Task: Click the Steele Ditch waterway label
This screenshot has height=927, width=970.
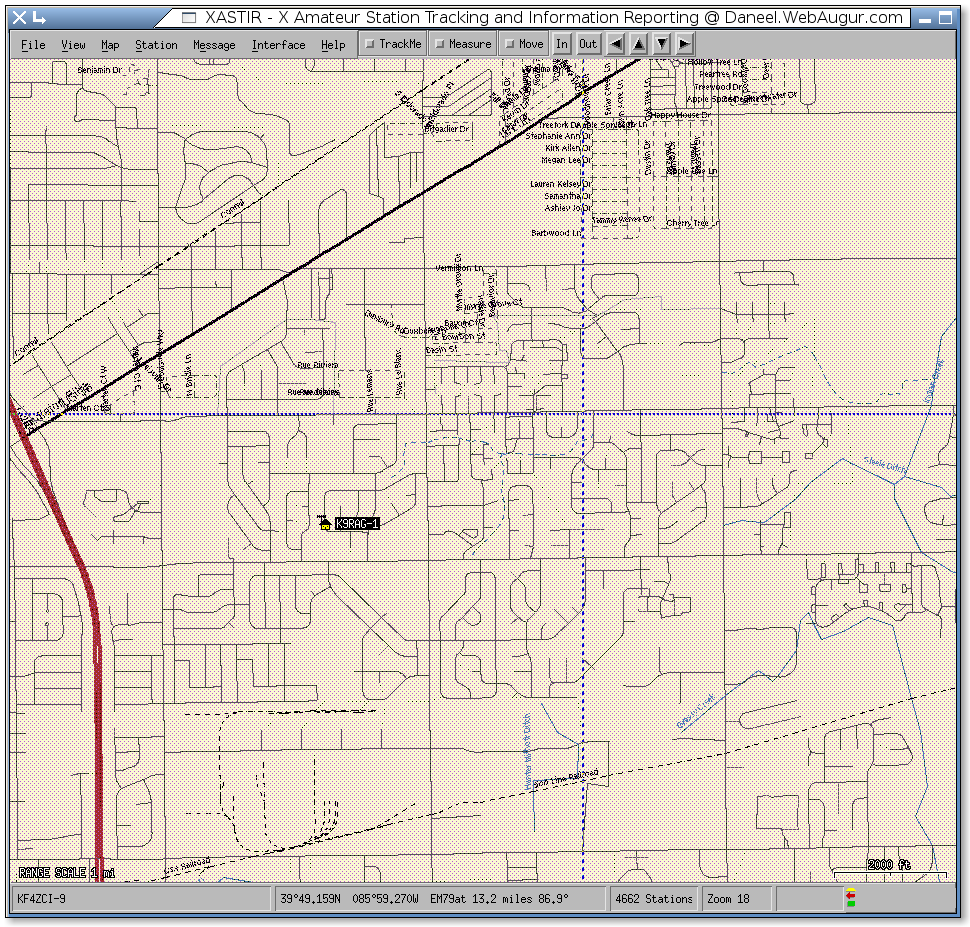Action: (886, 464)
